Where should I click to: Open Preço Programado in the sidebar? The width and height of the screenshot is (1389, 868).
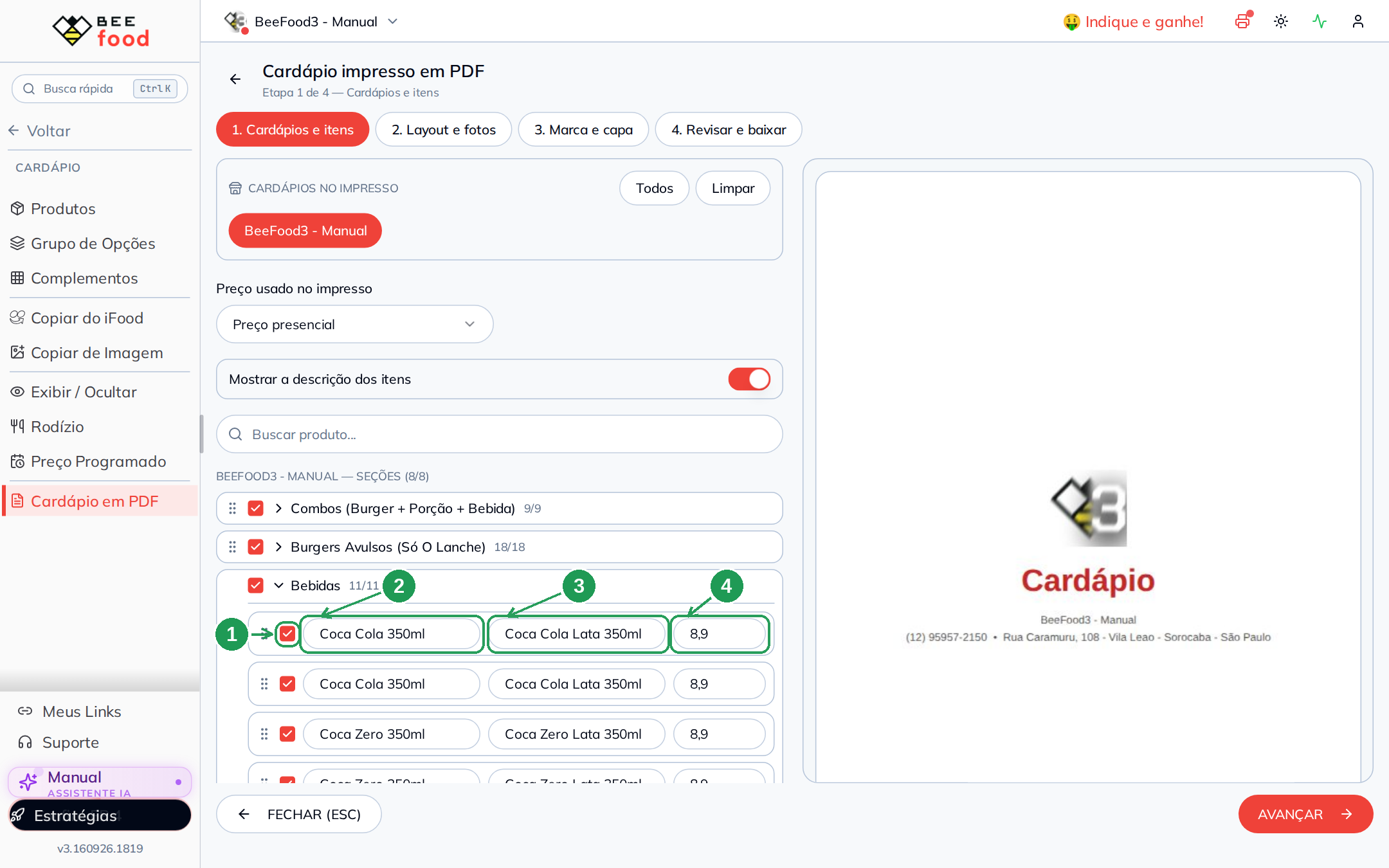click(x=98, y=461)
